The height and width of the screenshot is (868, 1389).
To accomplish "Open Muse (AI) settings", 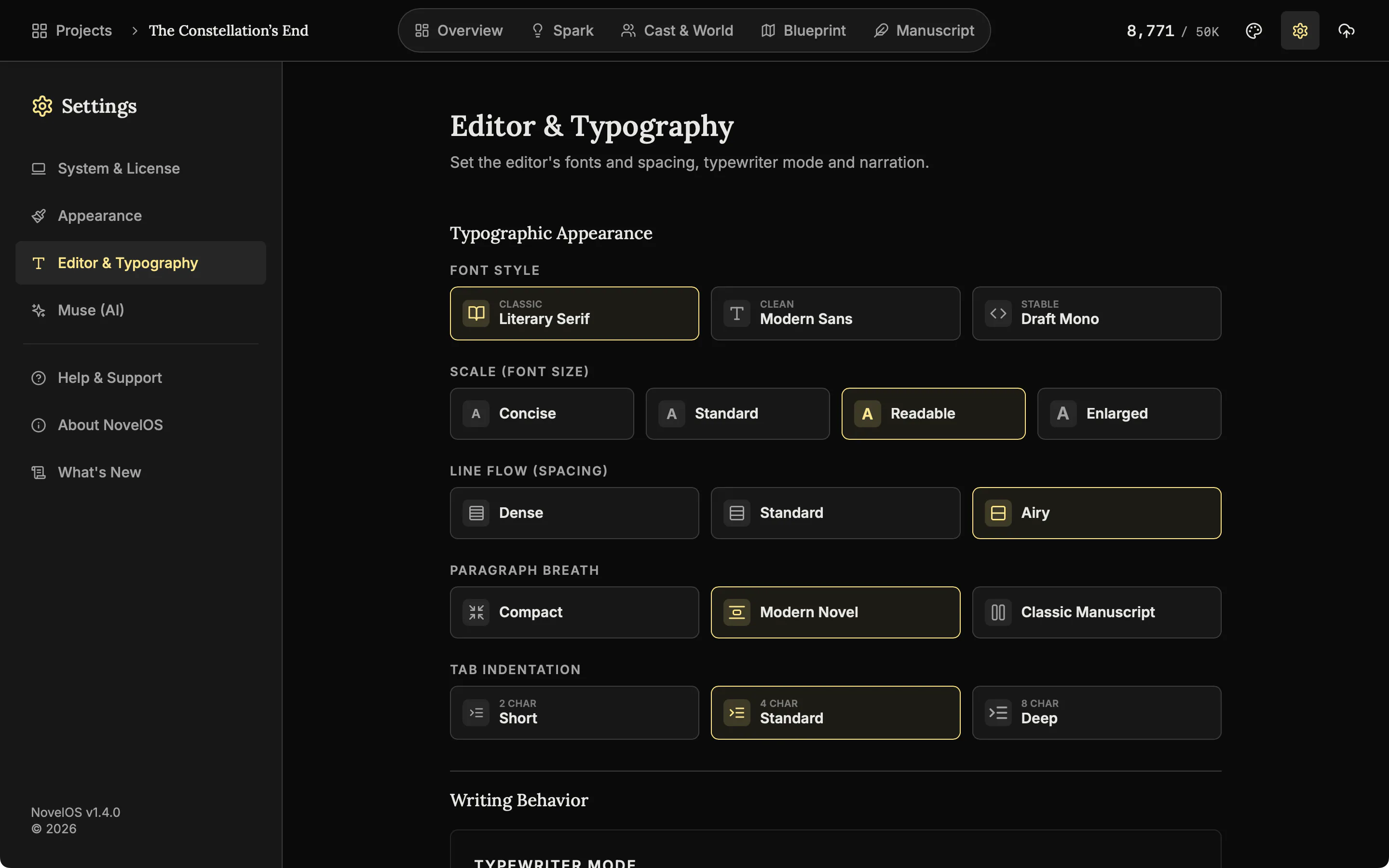I will [x=141, y=310].
